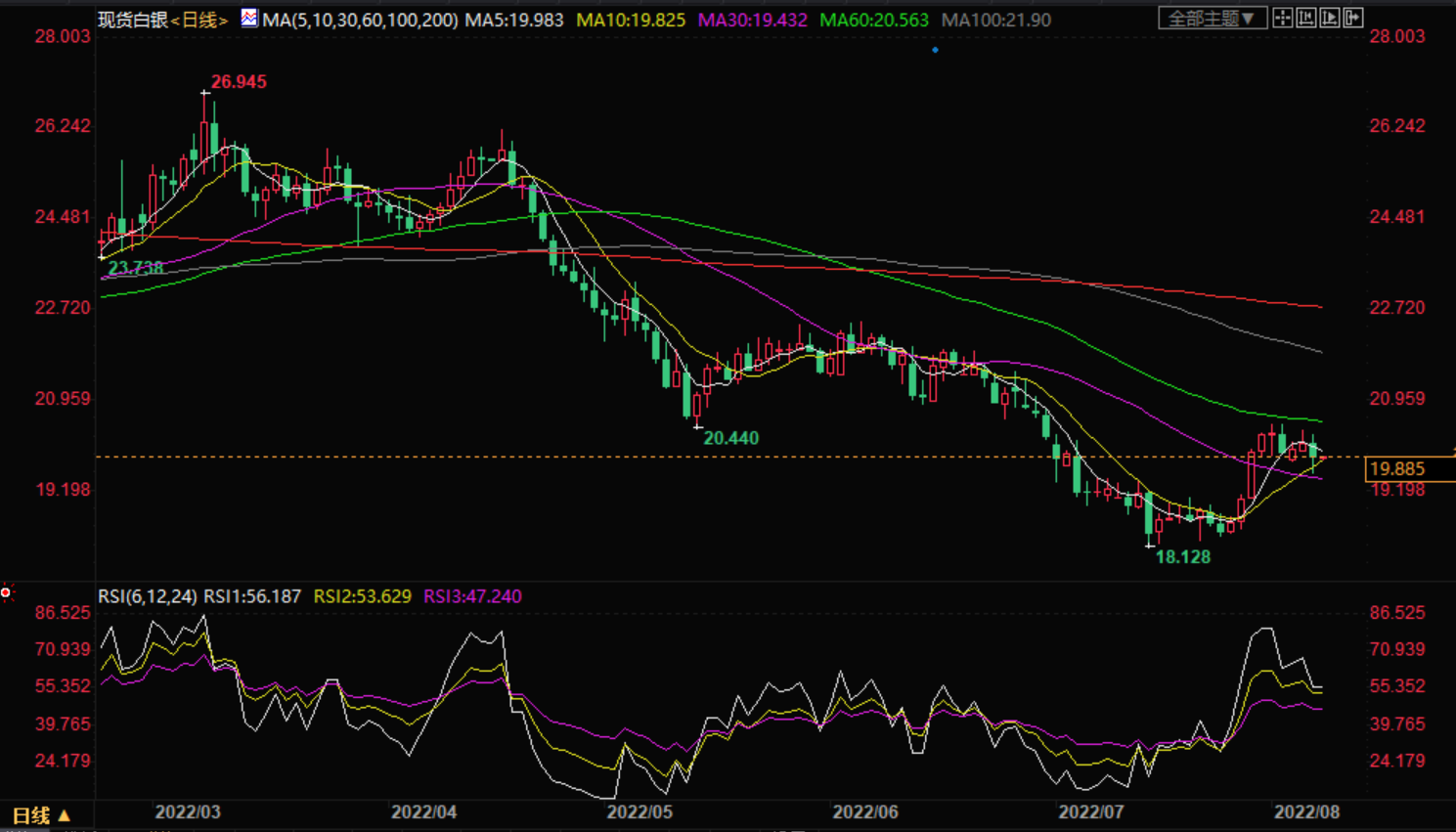Image resolution: width=1456 pixels, height=832 pixels.
Task: Select the MA5:19.983 moving average label
Action: [514, 20]
